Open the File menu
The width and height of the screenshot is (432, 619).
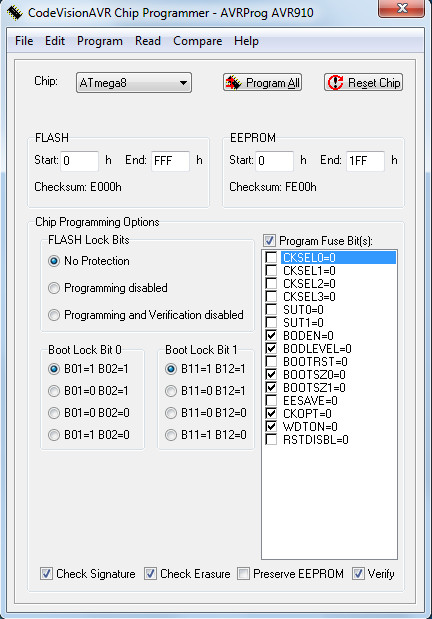24,41
